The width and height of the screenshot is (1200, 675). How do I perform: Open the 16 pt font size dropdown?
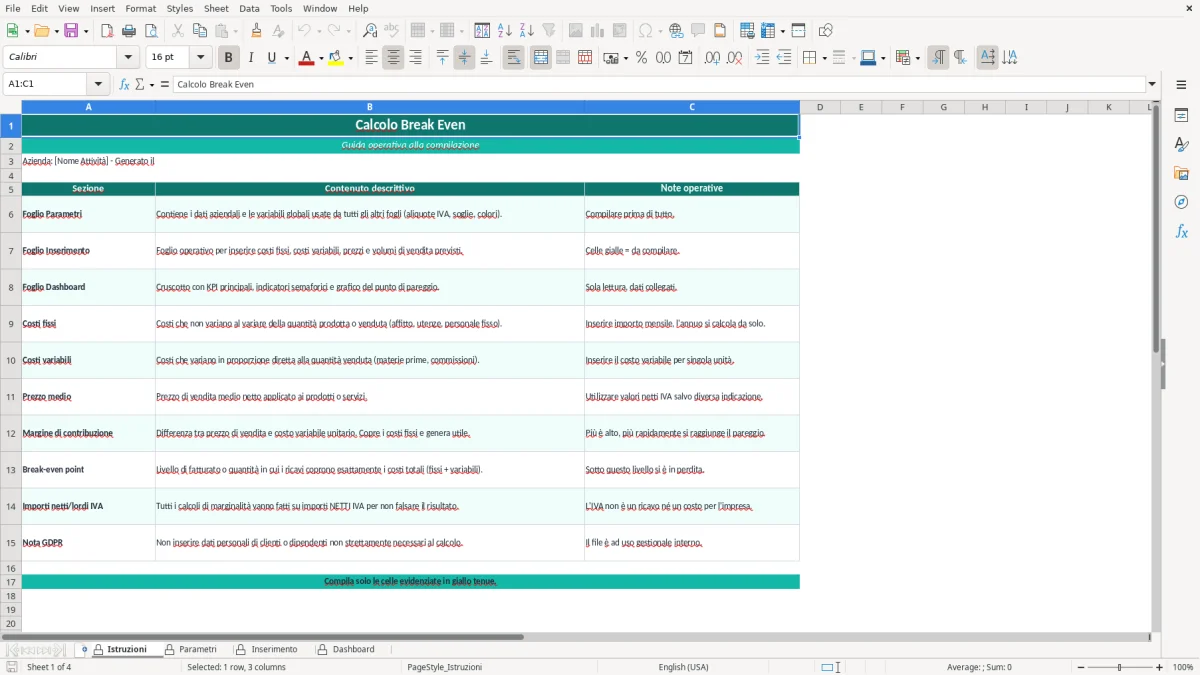point(201,58)
